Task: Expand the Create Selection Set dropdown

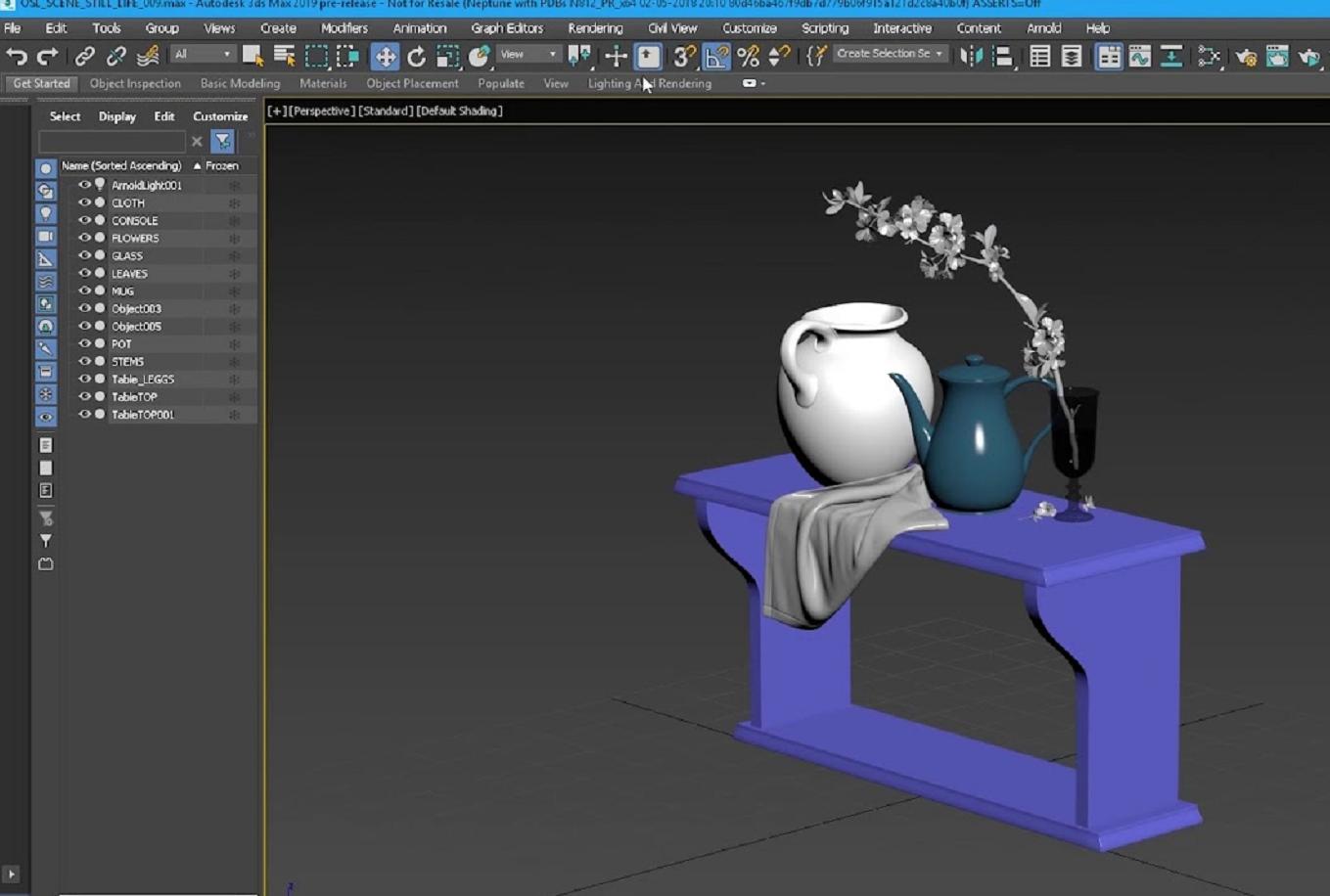Action: 890,54
